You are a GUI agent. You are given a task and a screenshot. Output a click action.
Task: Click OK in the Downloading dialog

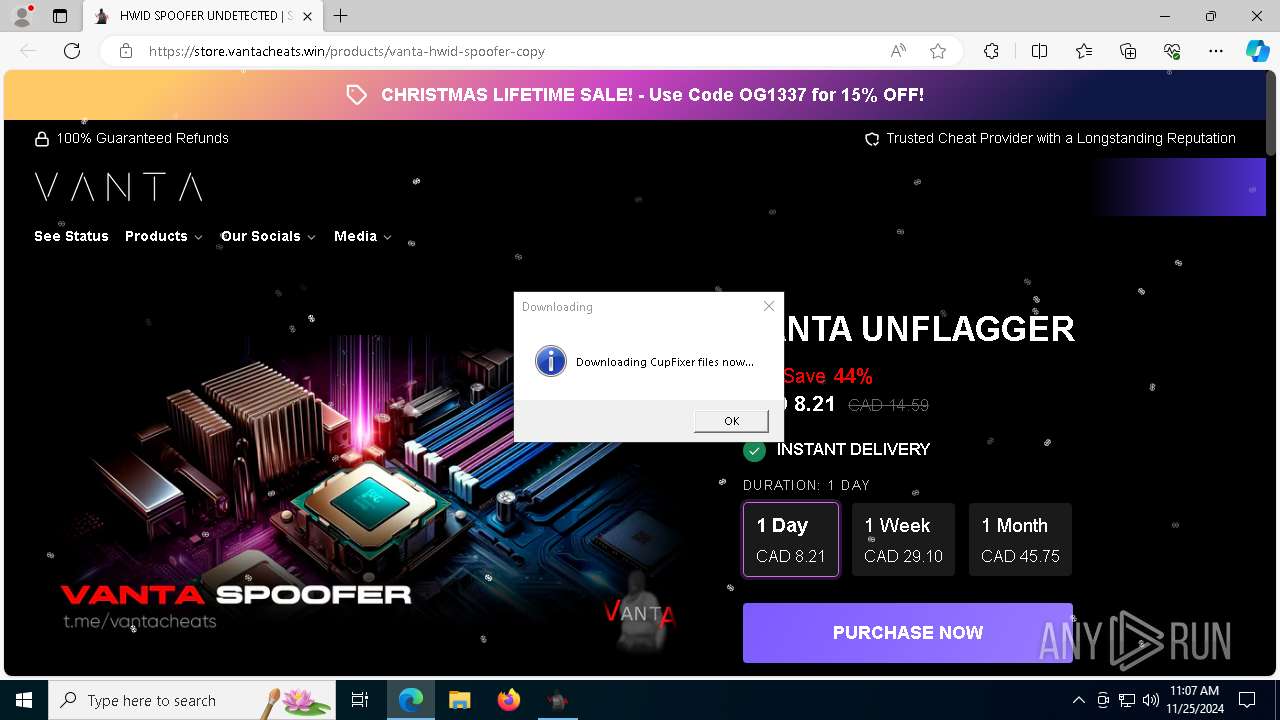[x=731, y=421]
